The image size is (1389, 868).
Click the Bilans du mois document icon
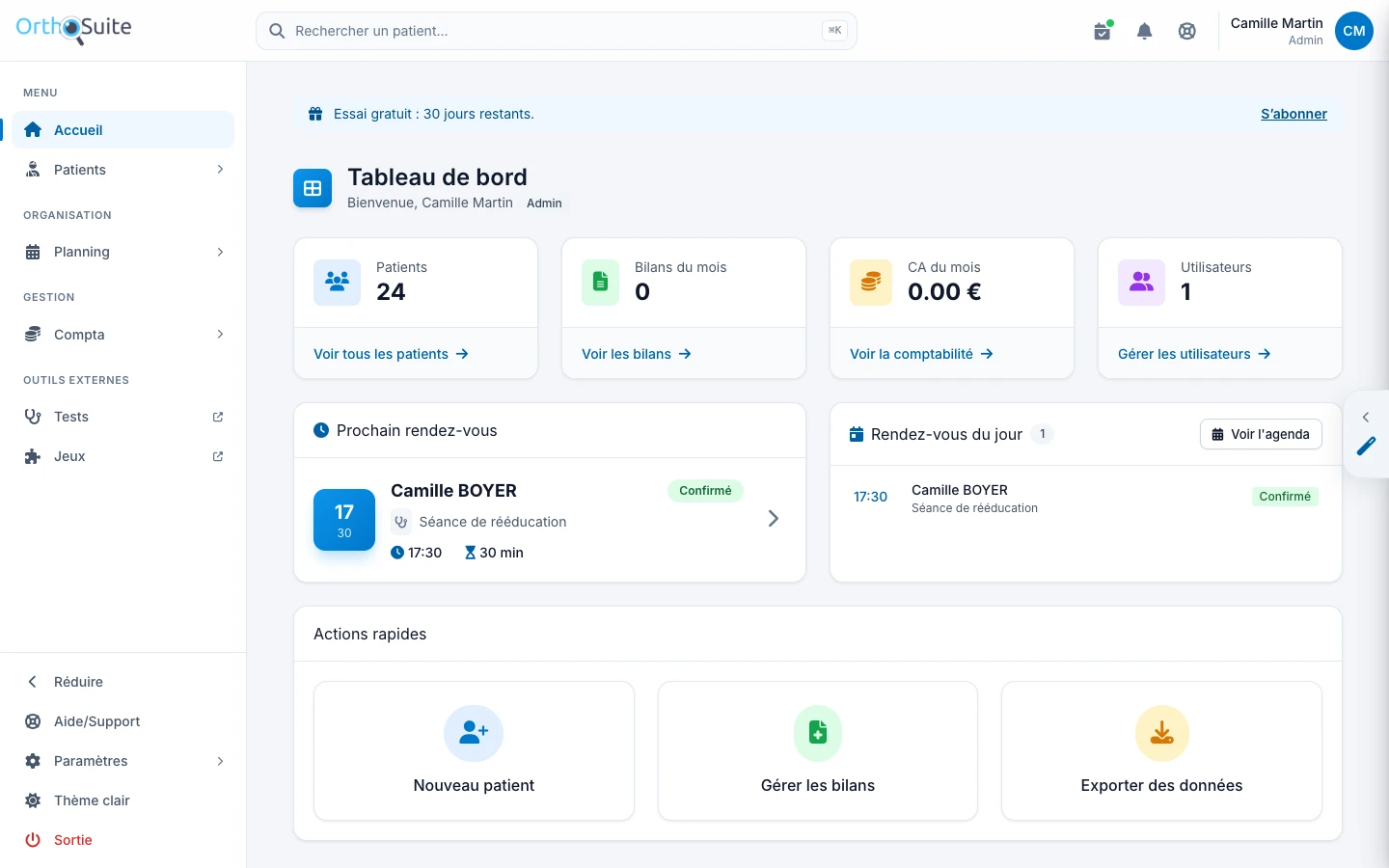[x=600, y=282]
